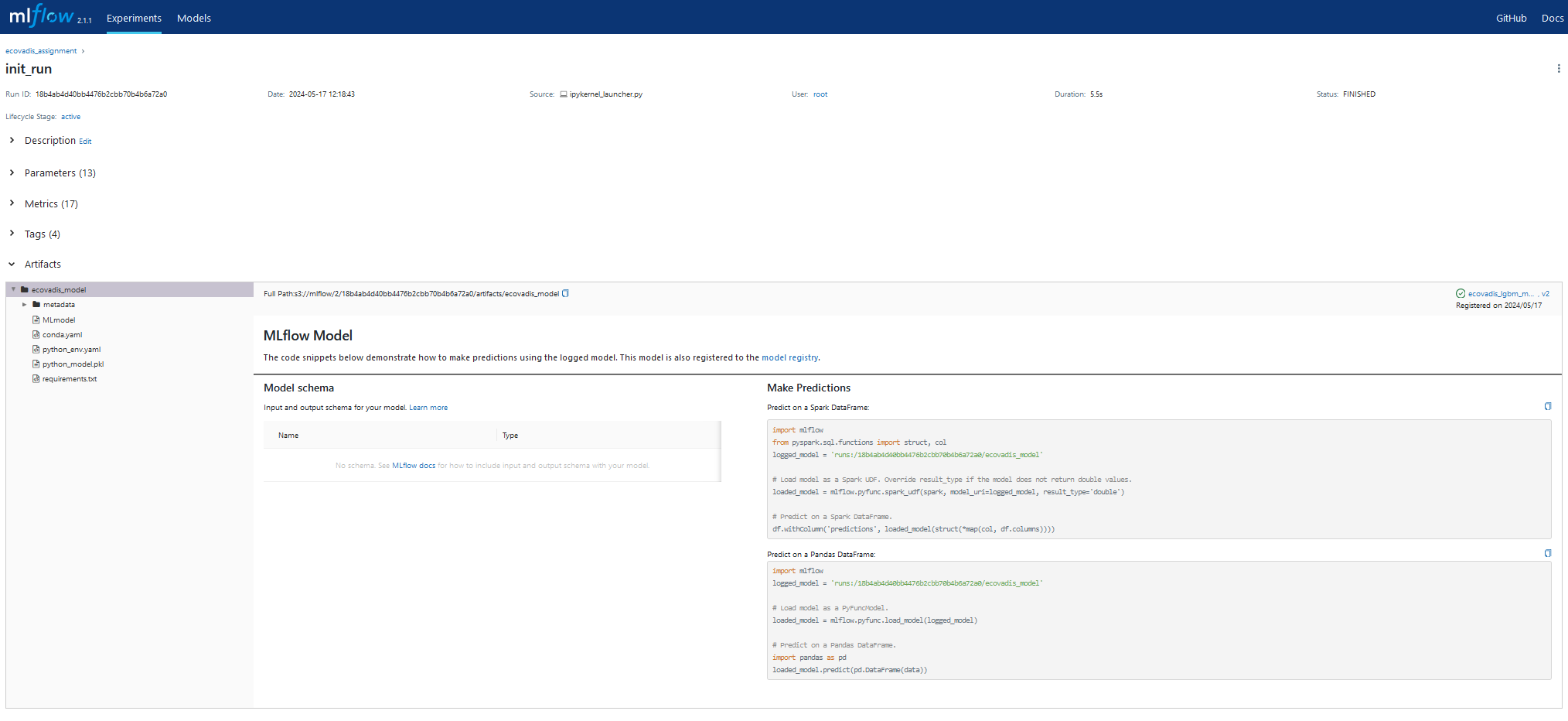Click the Duration 5.5s value
This screenshot has height=721, width=1568.
coord(1096,94)
